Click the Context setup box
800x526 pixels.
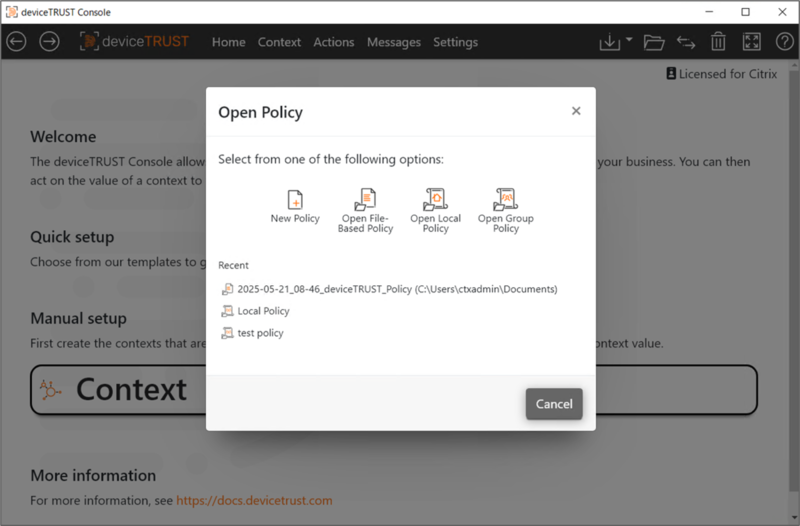click(x=393, y=389)
